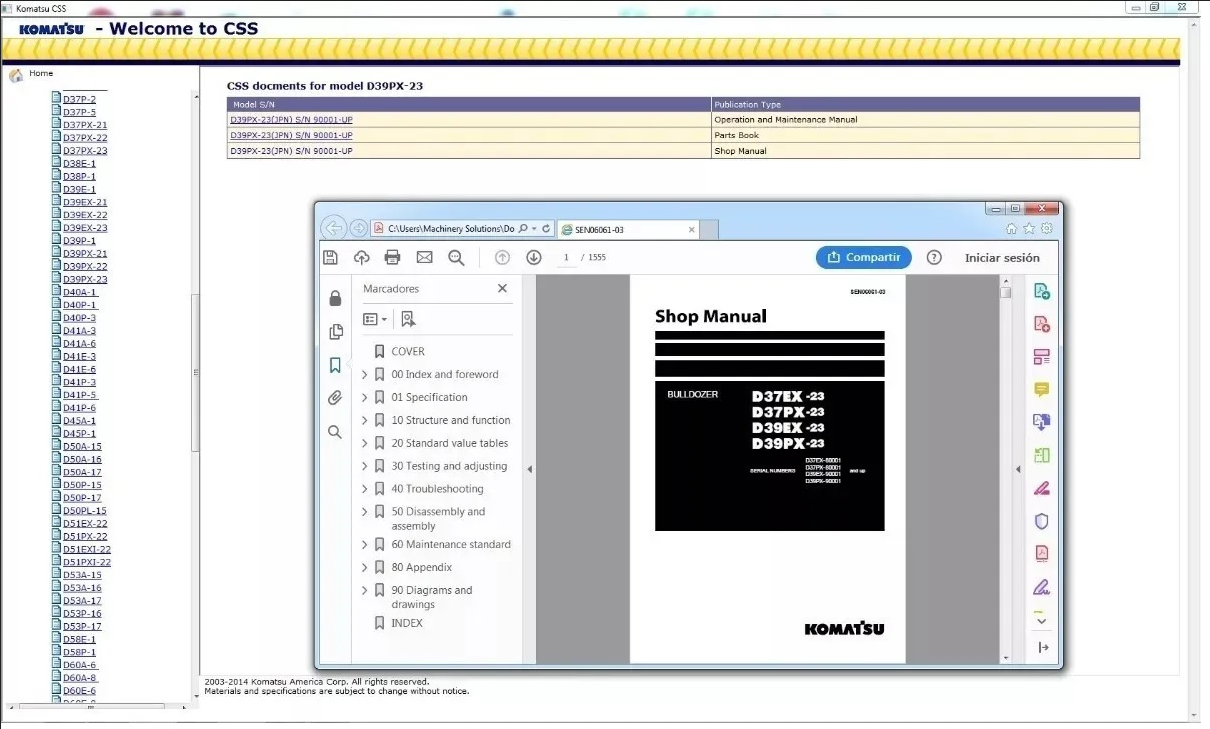Open the bookmark options dropdown menu
1210x729 pixels.
coord(375,319)
